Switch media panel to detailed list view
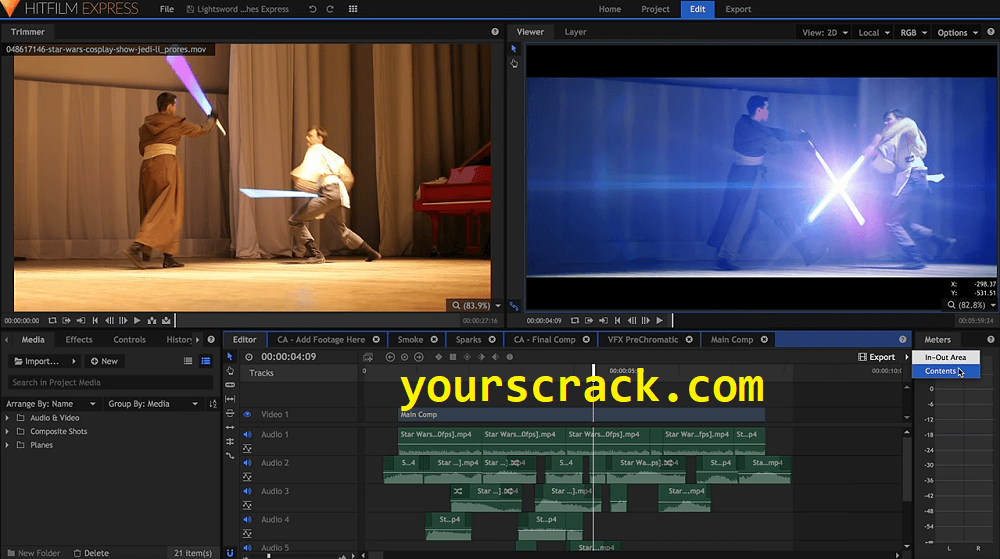 (x=205, y=361)
